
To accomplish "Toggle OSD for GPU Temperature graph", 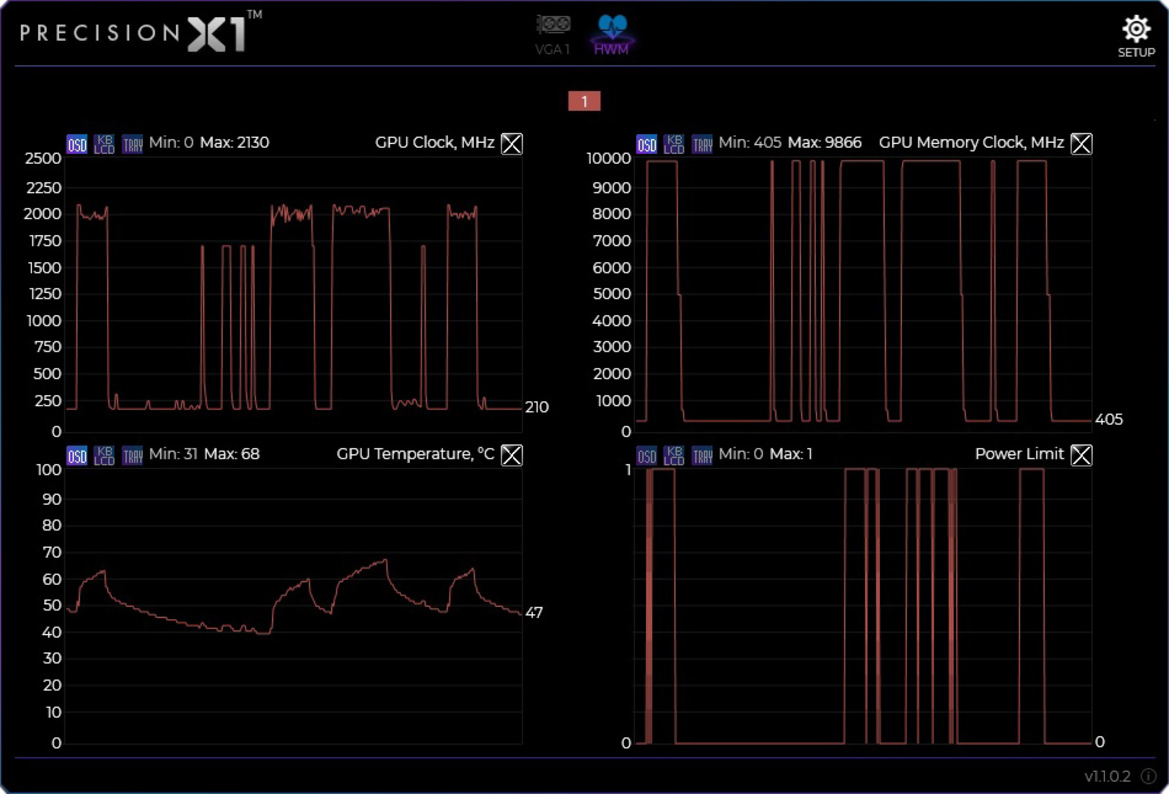I will coord(77,456).
